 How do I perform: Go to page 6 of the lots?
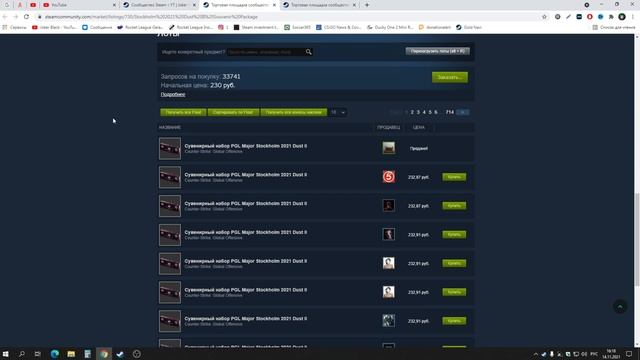[x=436, y=112]
